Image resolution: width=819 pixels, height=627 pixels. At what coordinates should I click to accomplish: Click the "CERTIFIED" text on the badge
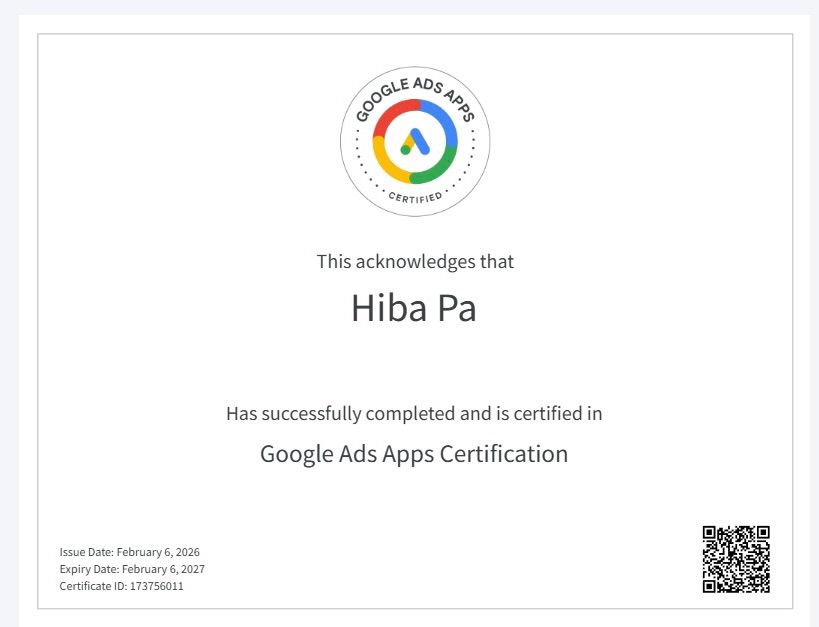tap(415, 197)
